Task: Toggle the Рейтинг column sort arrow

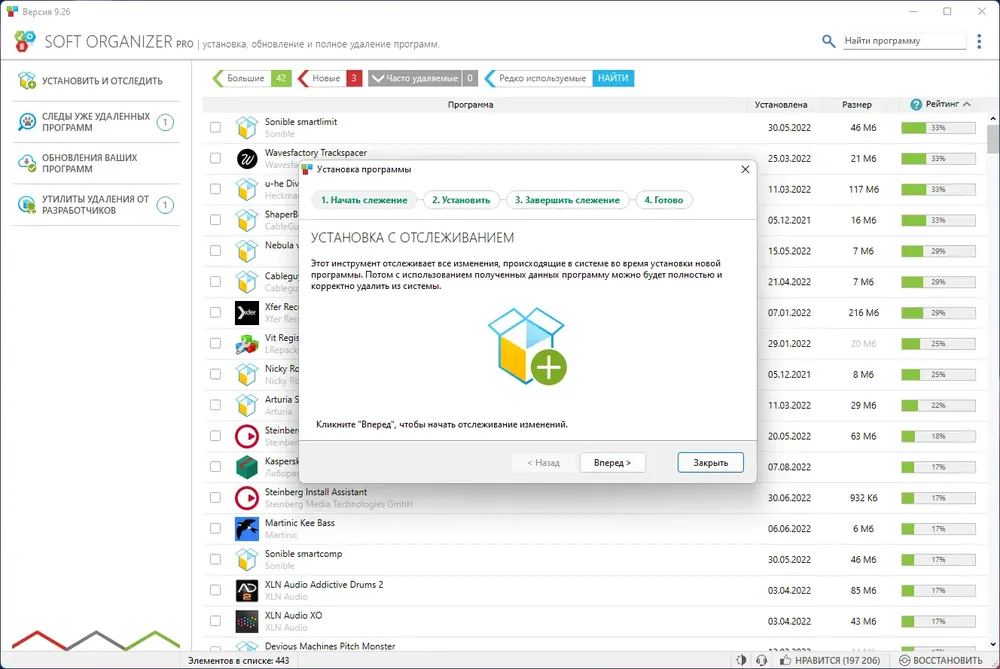Action: pyautogui.click(x=967, y=104)
